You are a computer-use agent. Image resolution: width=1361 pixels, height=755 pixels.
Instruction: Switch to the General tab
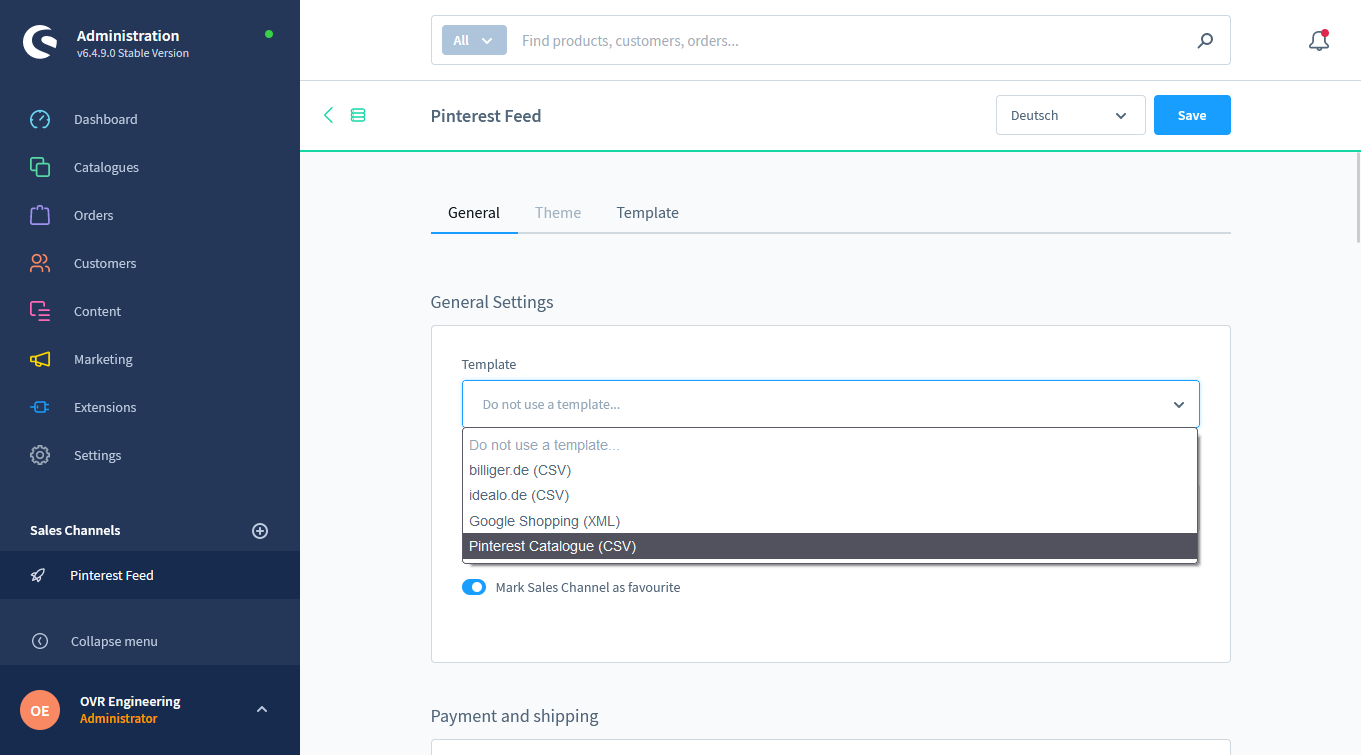pyautogui.click(x=474, y=213)
